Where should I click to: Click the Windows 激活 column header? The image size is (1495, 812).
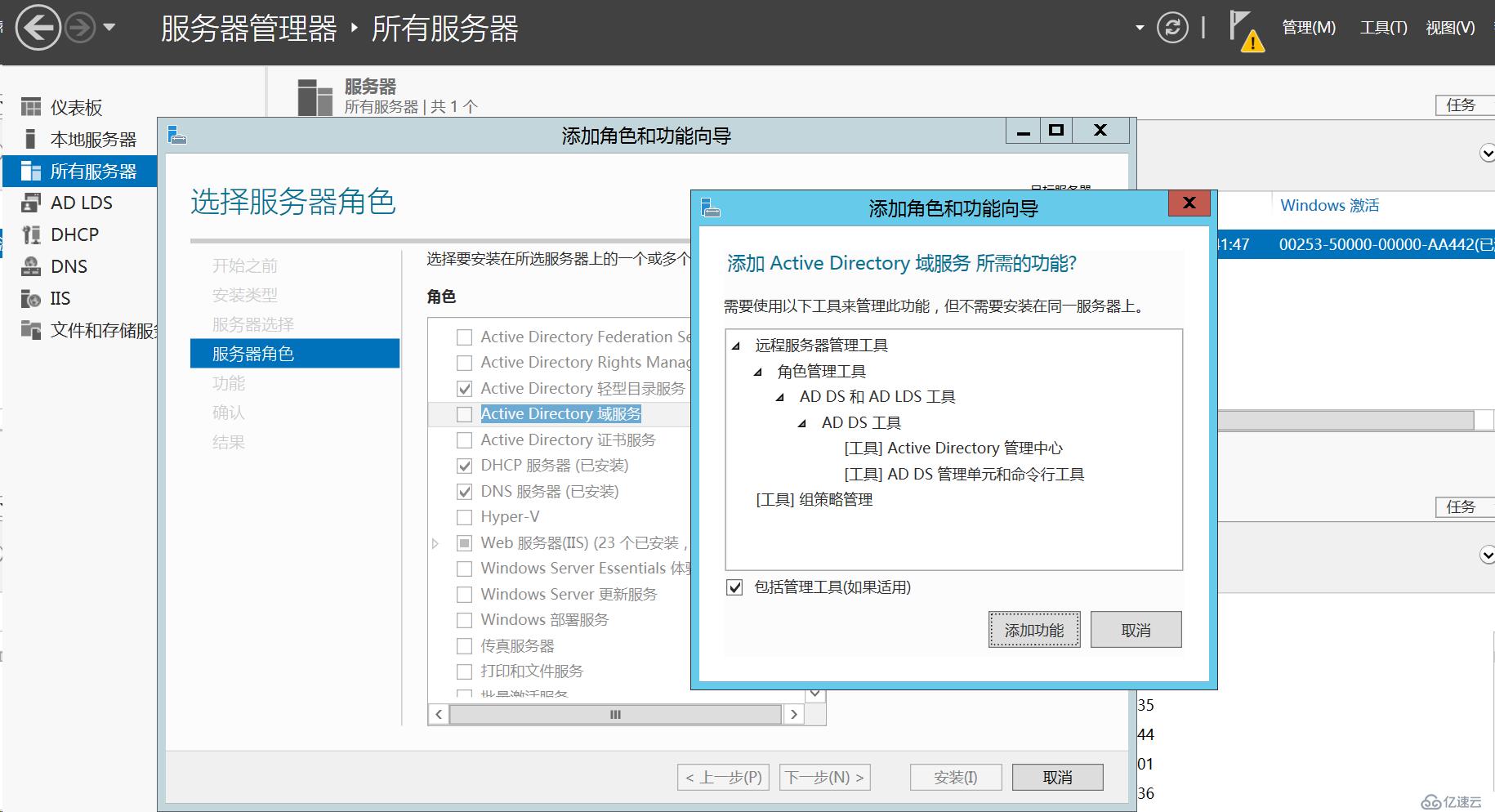[x=1329, y=205]
